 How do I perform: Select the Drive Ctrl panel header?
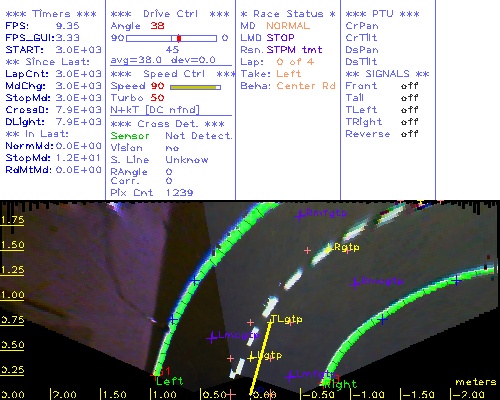coord(170,14)
